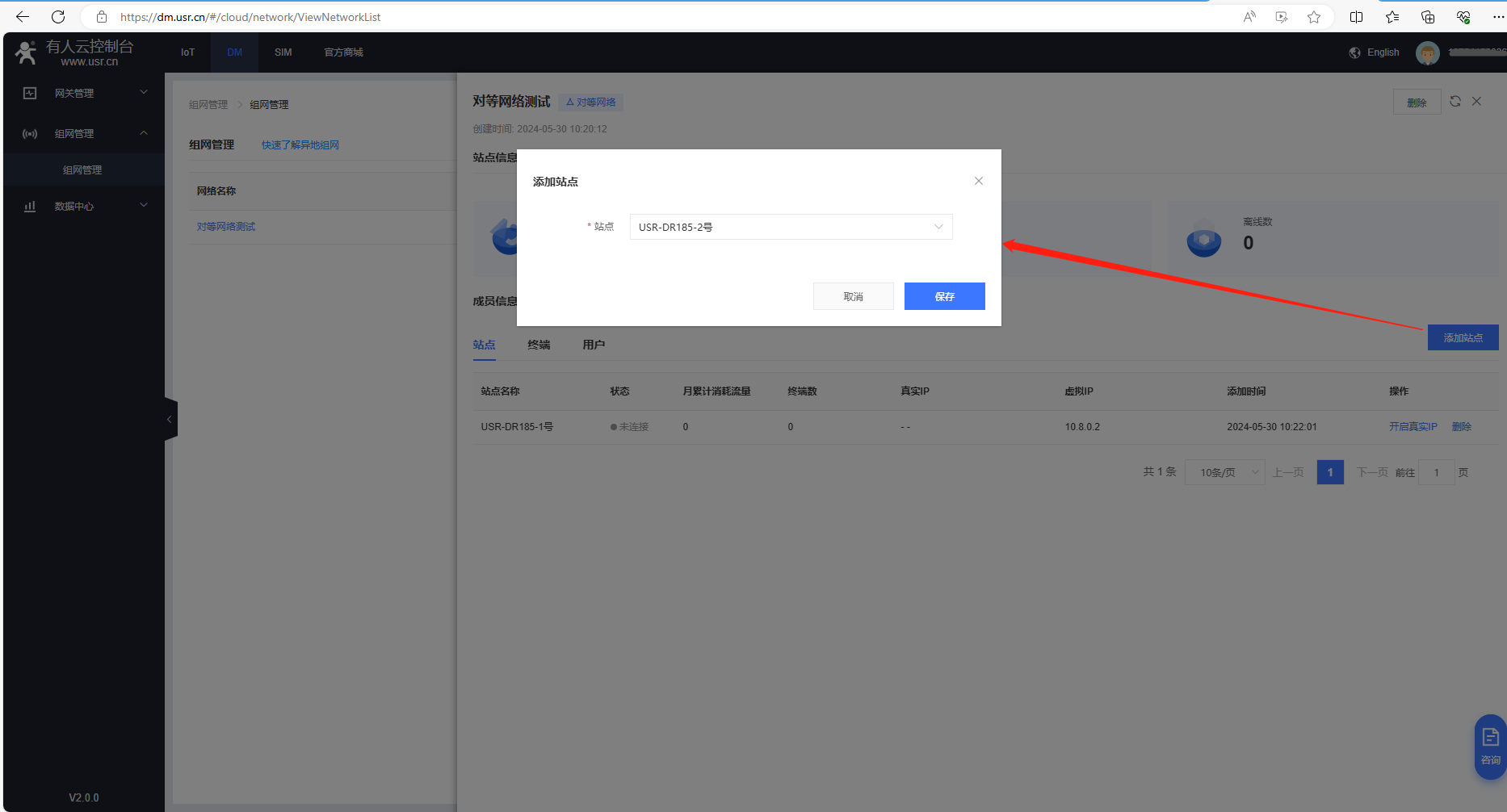Open the 10条/页 page size dropdown
This screenshot has height=812, width=1507.
[1224, 472]
